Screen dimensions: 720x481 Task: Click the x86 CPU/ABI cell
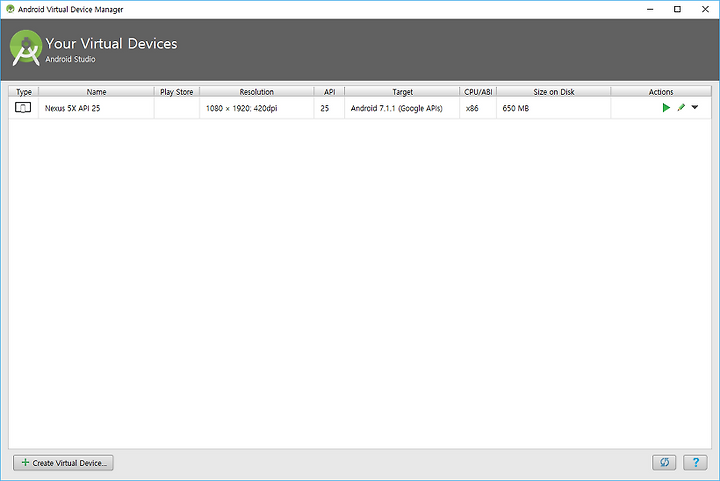[478, 108]
